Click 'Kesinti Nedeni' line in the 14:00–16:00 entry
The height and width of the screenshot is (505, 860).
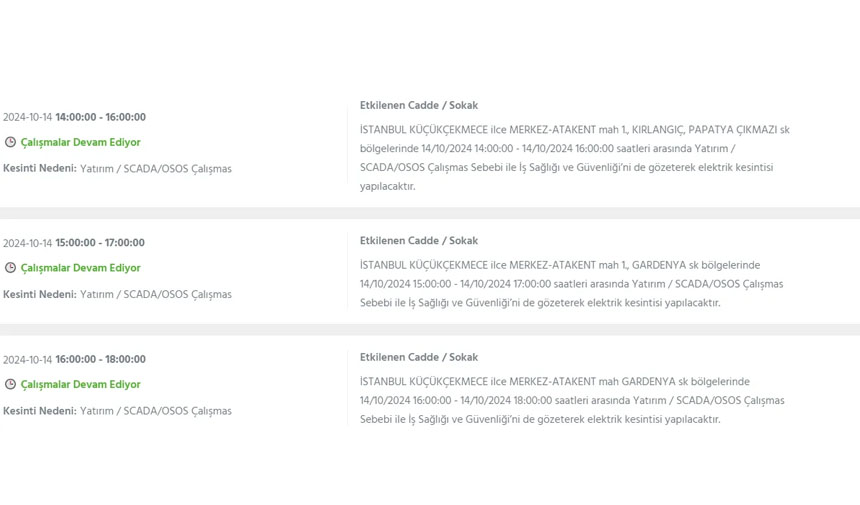[117, 169]
